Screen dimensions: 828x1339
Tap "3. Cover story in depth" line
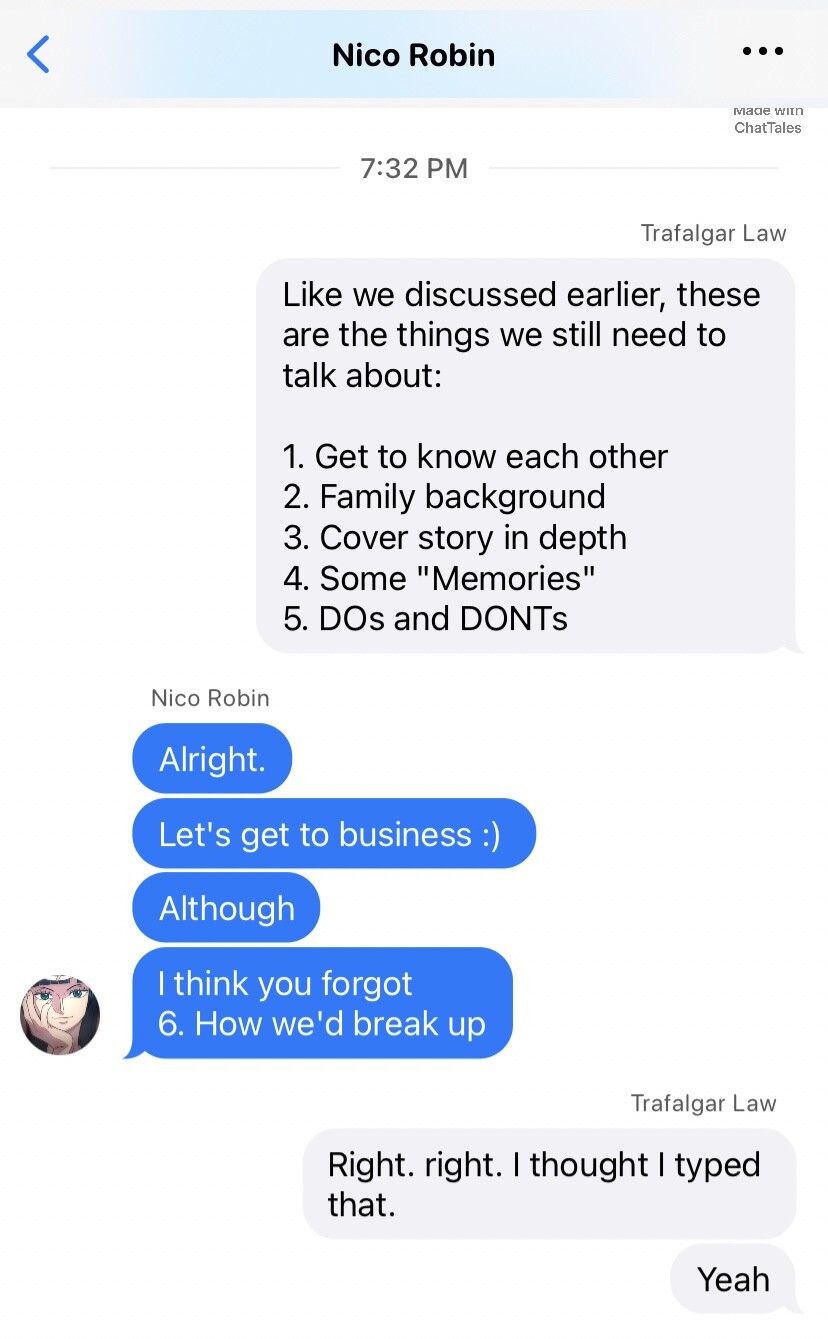[455, 537]
